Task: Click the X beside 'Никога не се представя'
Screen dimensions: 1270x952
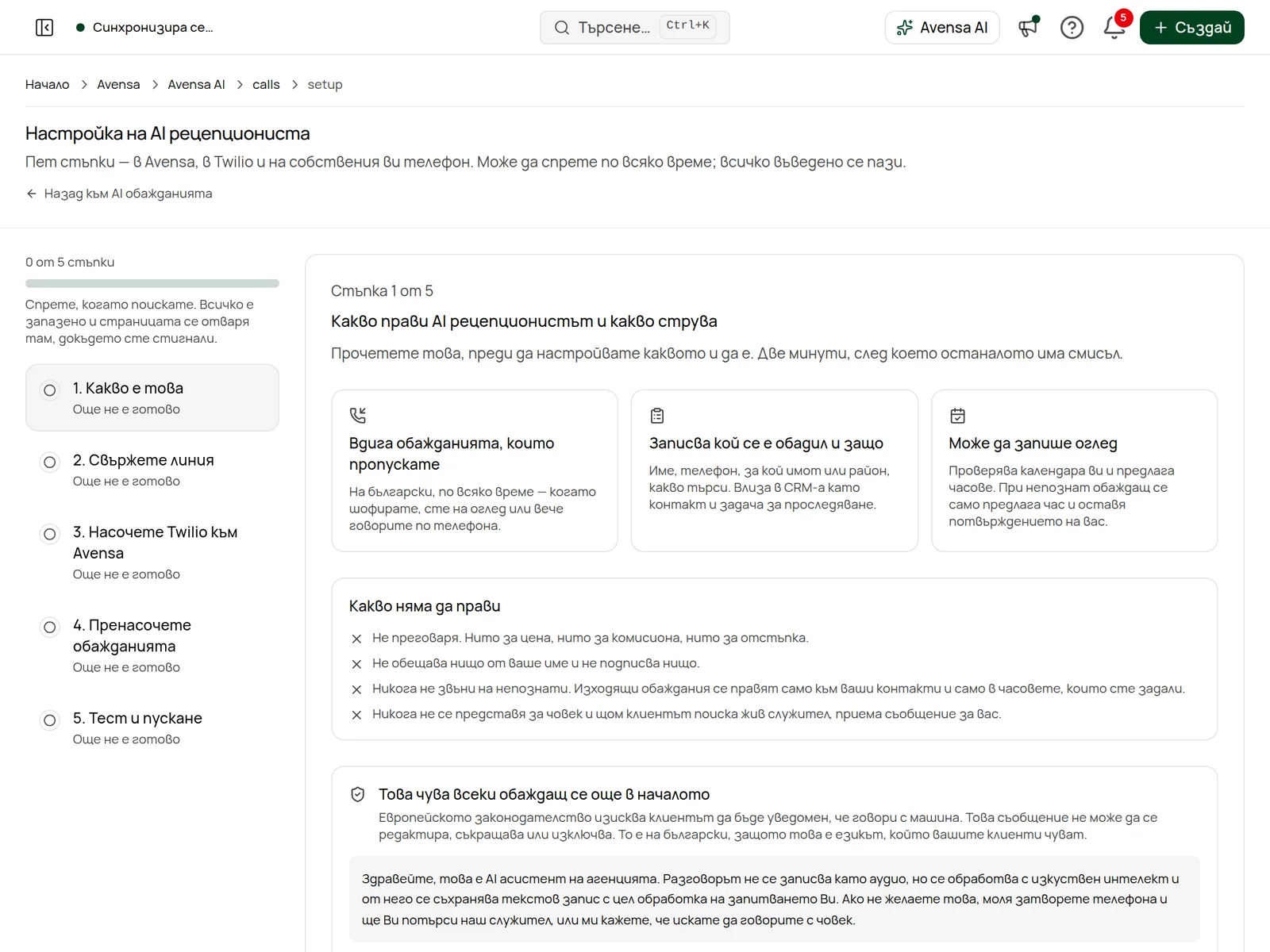Action: pos(357,715)
